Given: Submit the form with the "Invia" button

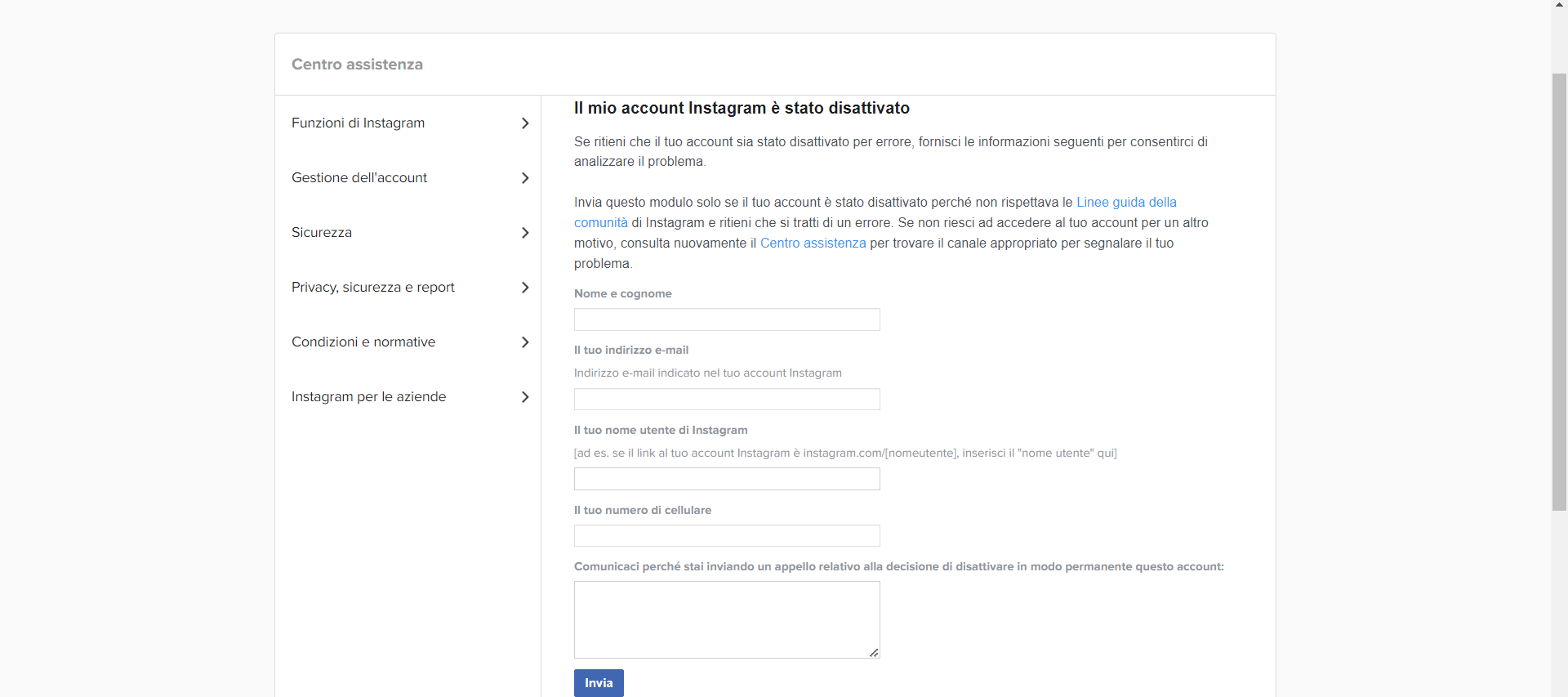Looking at the screenshot, I should click(x=599, y=683).
